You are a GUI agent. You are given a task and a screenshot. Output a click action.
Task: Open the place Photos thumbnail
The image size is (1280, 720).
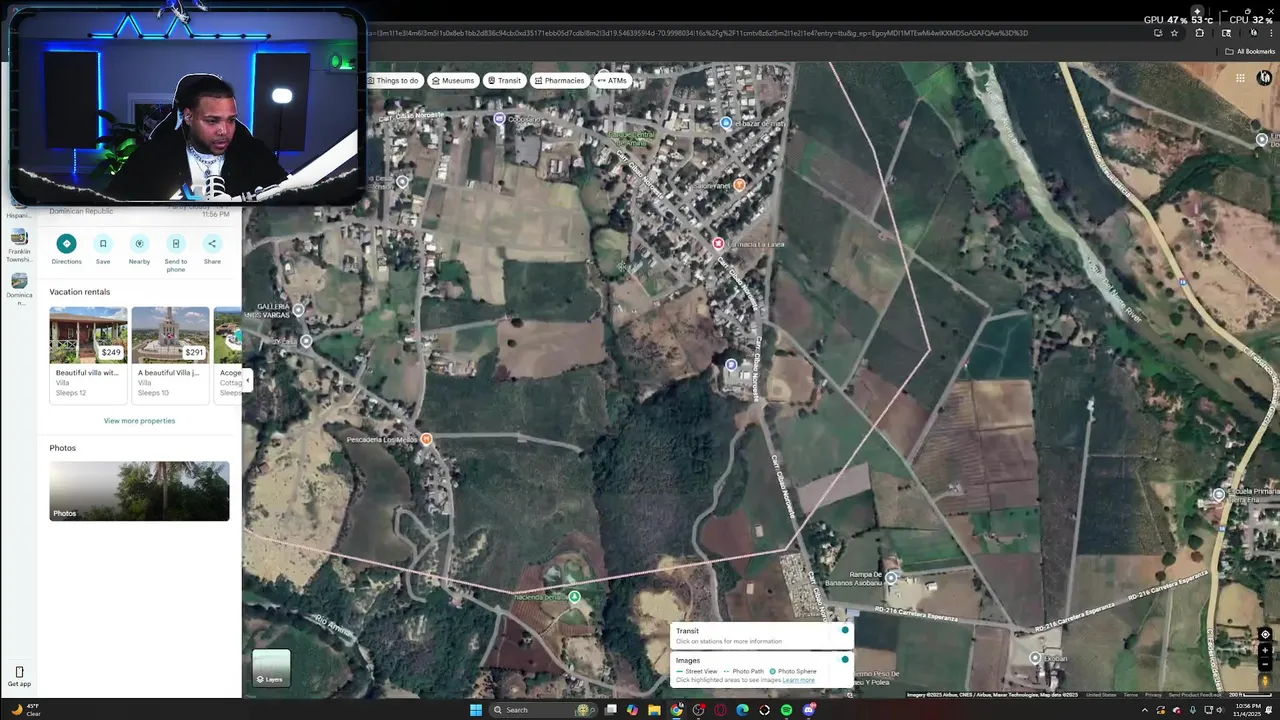(139, 491)
